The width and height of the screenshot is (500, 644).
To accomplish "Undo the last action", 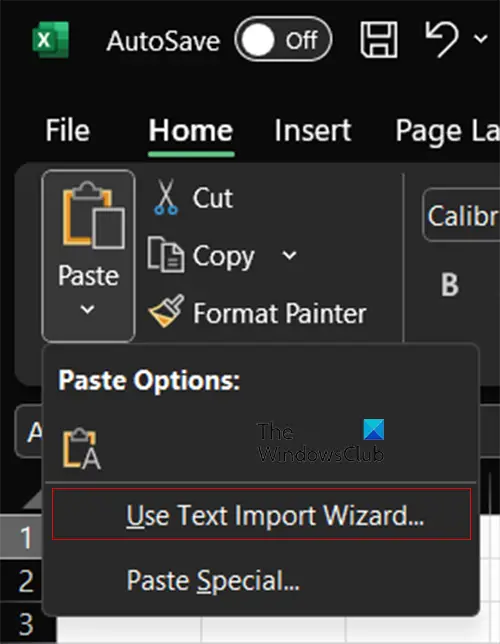I will pyautogui.click(x=442, y=39).
